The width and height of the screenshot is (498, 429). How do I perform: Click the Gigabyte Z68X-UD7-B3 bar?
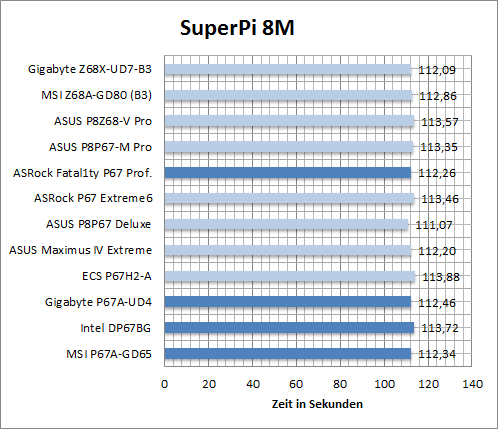288,69
